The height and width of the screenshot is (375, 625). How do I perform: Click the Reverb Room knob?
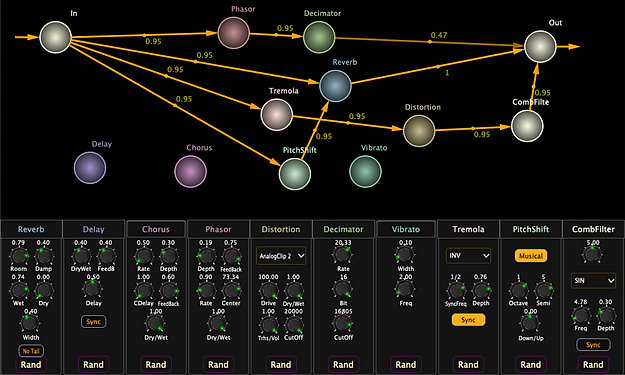[x=19, y=256]
